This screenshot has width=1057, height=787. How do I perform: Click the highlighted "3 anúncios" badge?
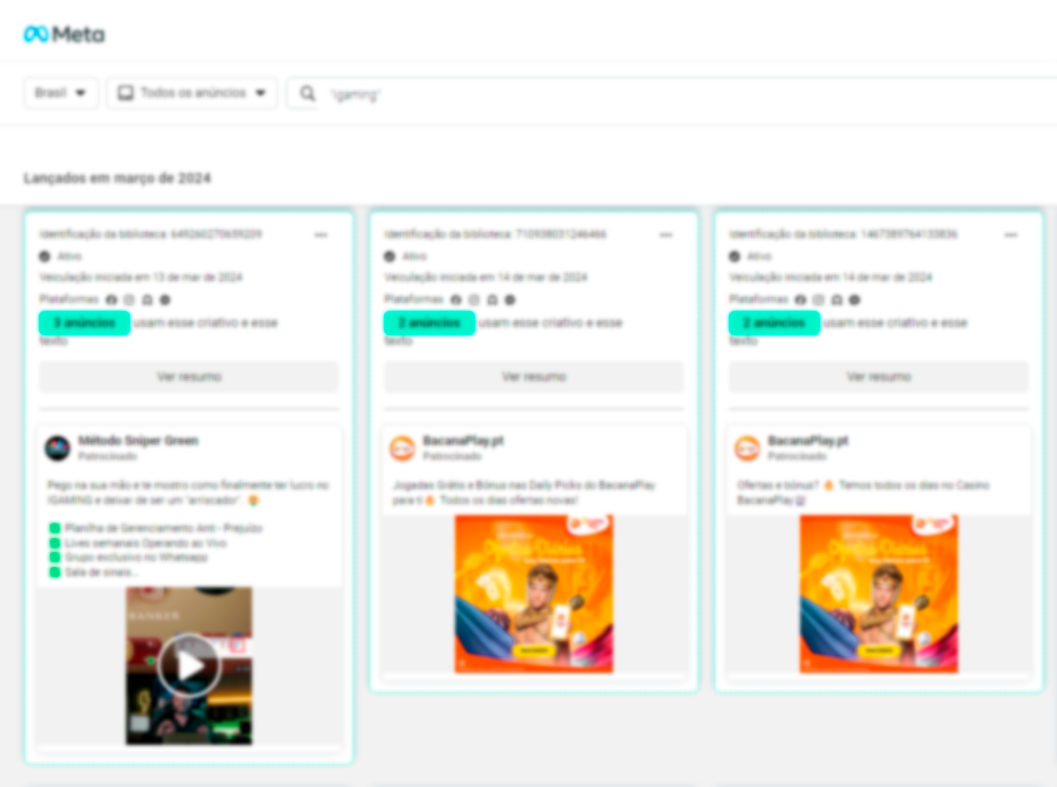[85, 323]
